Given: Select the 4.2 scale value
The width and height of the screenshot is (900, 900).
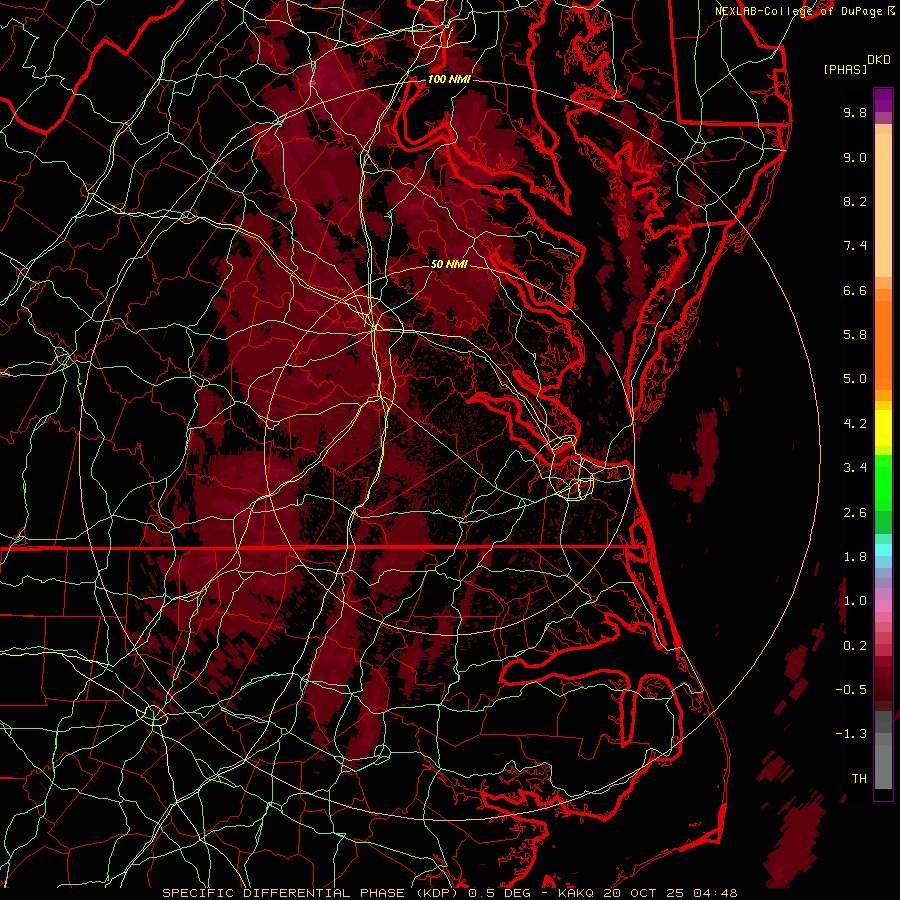Looking at the screenshot, I should [855, 424].
